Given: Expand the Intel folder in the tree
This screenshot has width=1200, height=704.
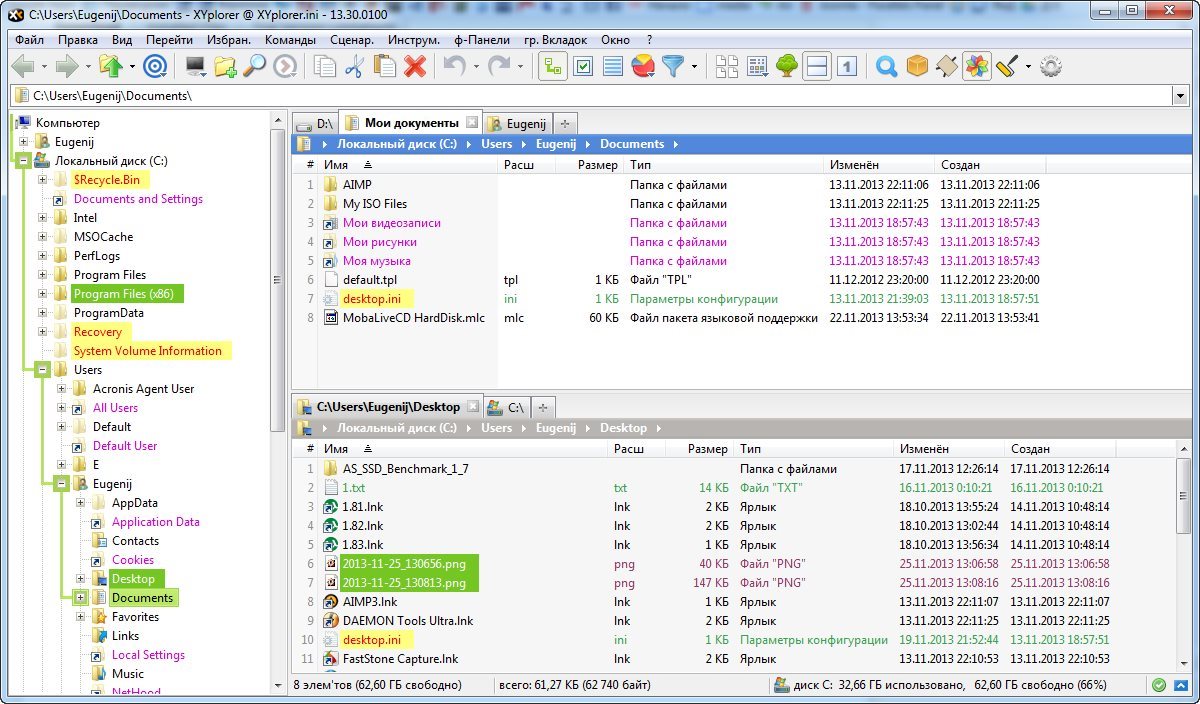Looking at the screenshot, I should pos(43,218).
